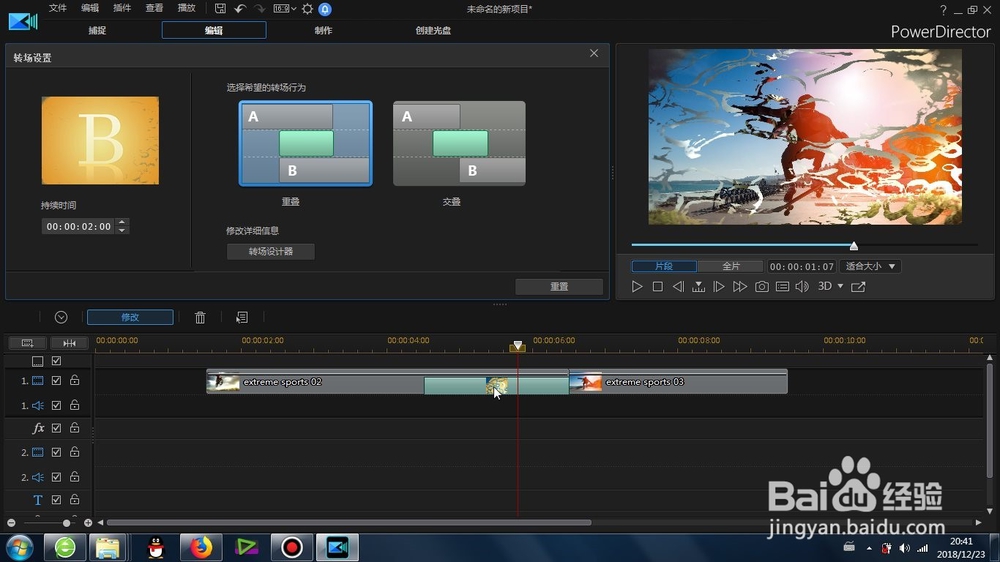This screenshot has width=1000, height=562.
Task: Delete selected item with trash icon
Action: point(200,317)
